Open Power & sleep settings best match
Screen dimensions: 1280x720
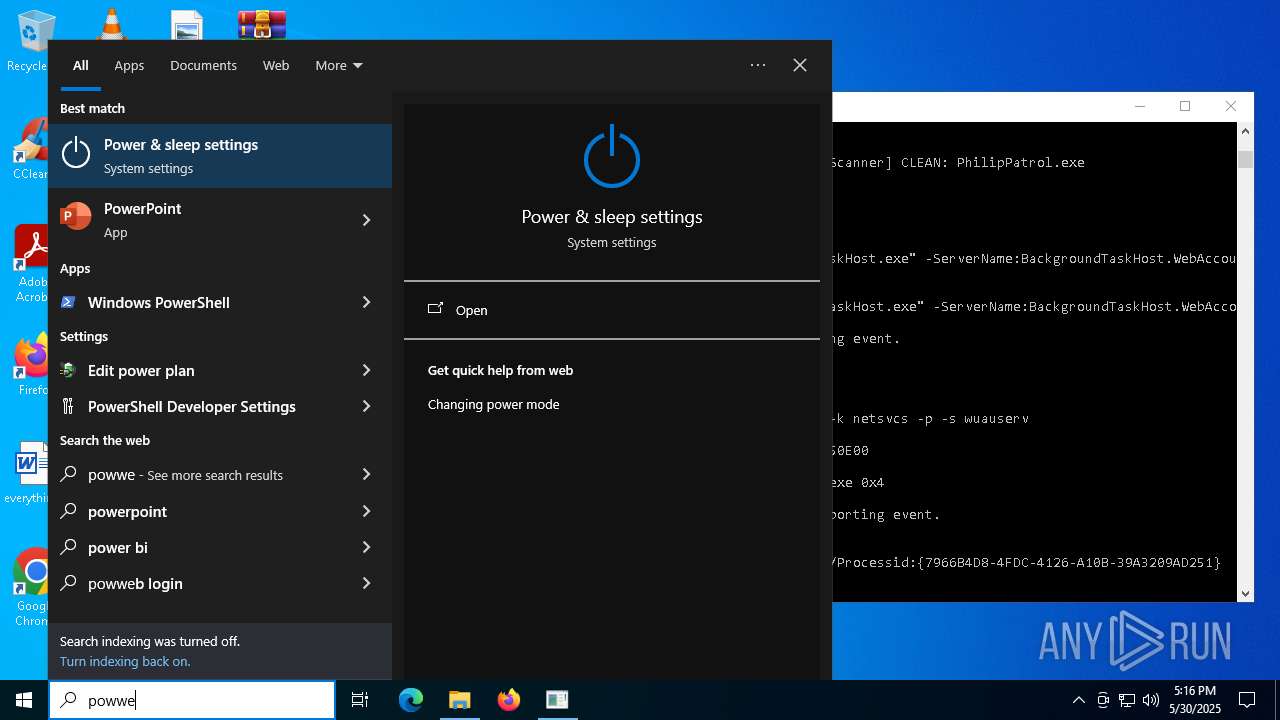coord(220,156)
